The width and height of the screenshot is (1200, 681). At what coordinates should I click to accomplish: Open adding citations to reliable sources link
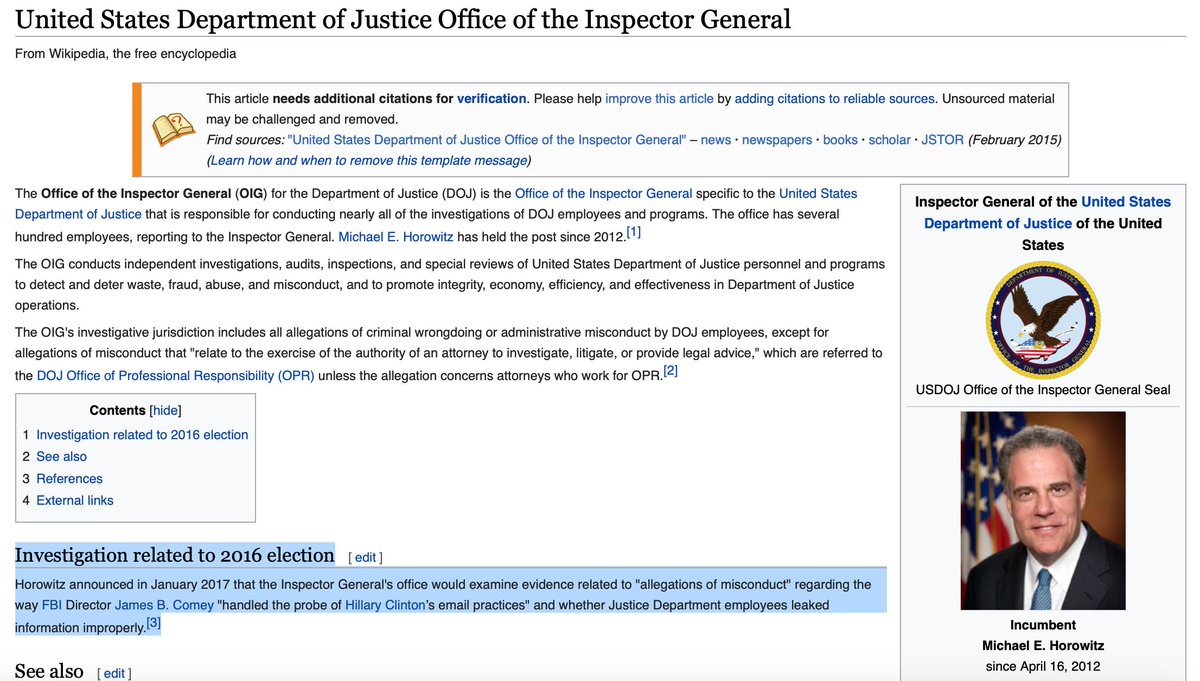click(835, 99)
